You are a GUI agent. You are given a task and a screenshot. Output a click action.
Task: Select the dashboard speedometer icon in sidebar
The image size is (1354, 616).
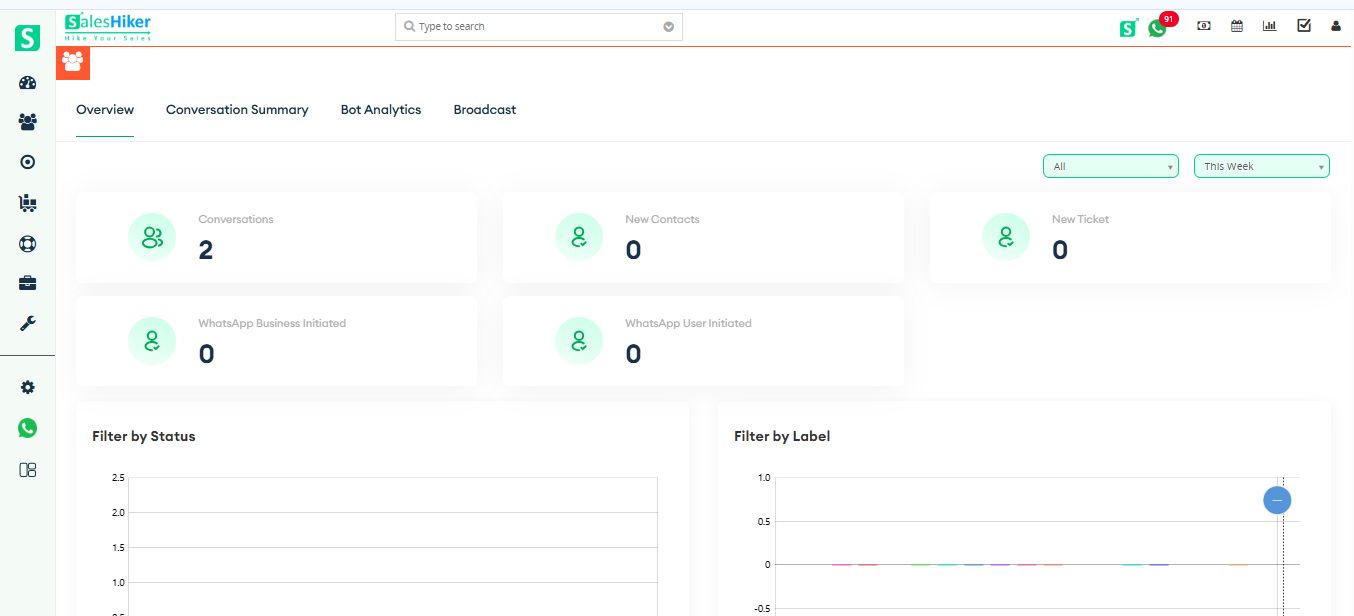pyautogui.click(x=27, y=82)
